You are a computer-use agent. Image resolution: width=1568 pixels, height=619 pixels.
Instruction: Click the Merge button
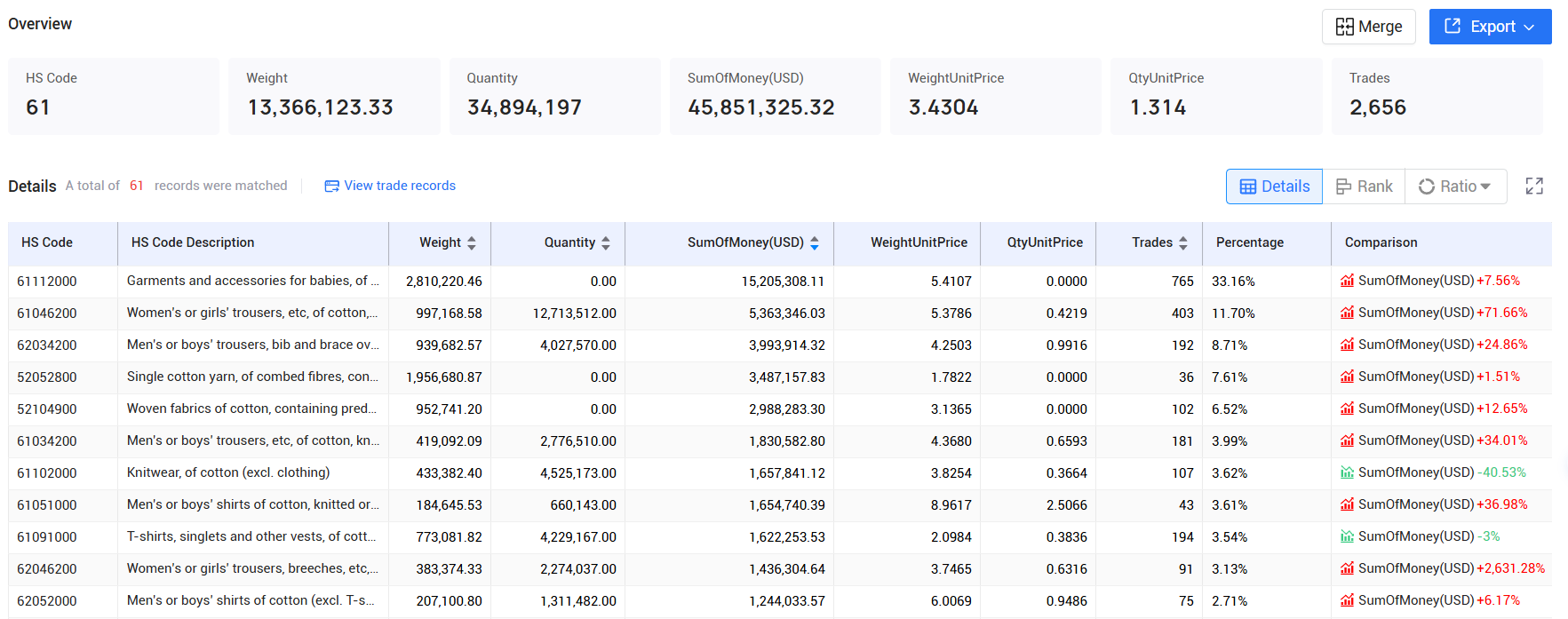(x=1368, y=27)
